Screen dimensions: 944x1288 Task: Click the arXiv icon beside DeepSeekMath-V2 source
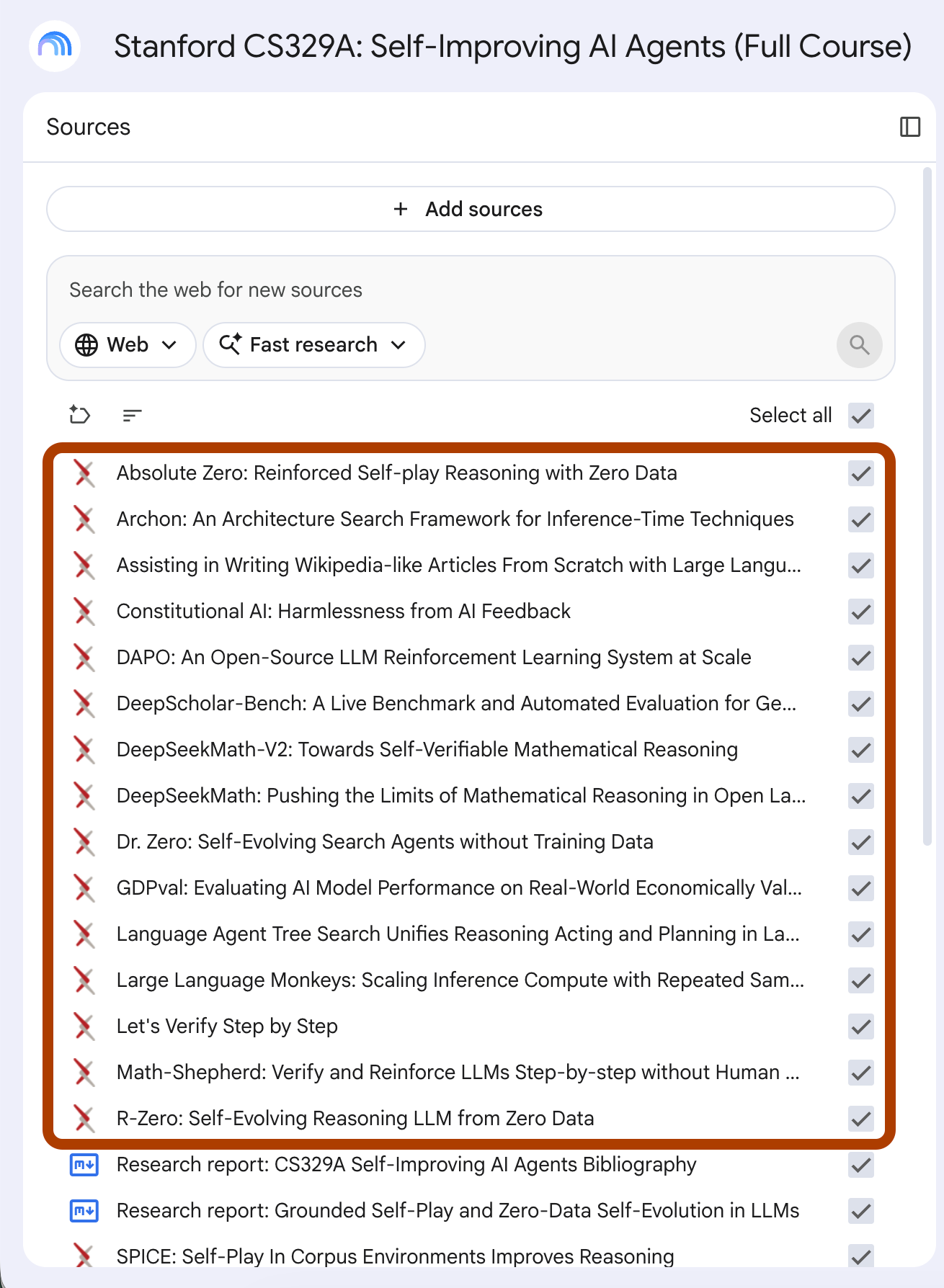pos(84,750)
